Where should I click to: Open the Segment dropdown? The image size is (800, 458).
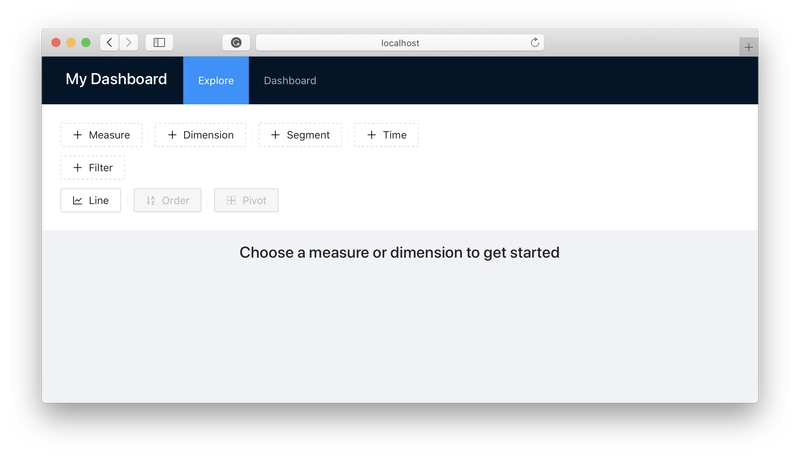tap(300, 135)
